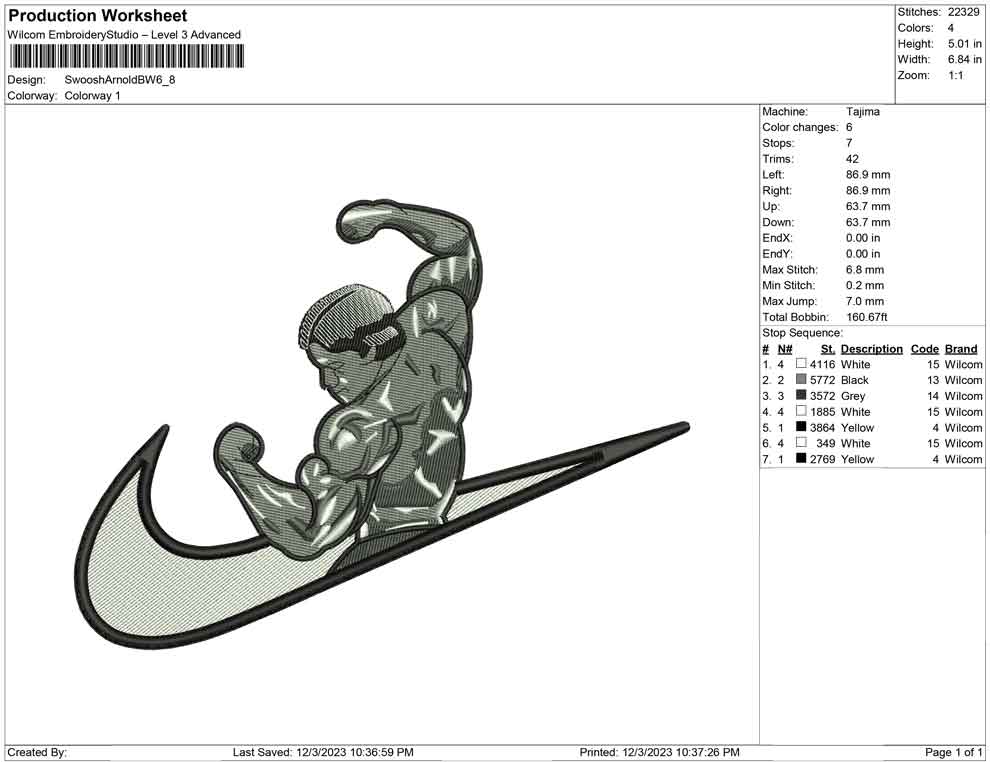The width and height of the screenshot is (990, 762).
Task: Click the Max Jump value '7.0 mm'
Action: (x=865, y=301)
